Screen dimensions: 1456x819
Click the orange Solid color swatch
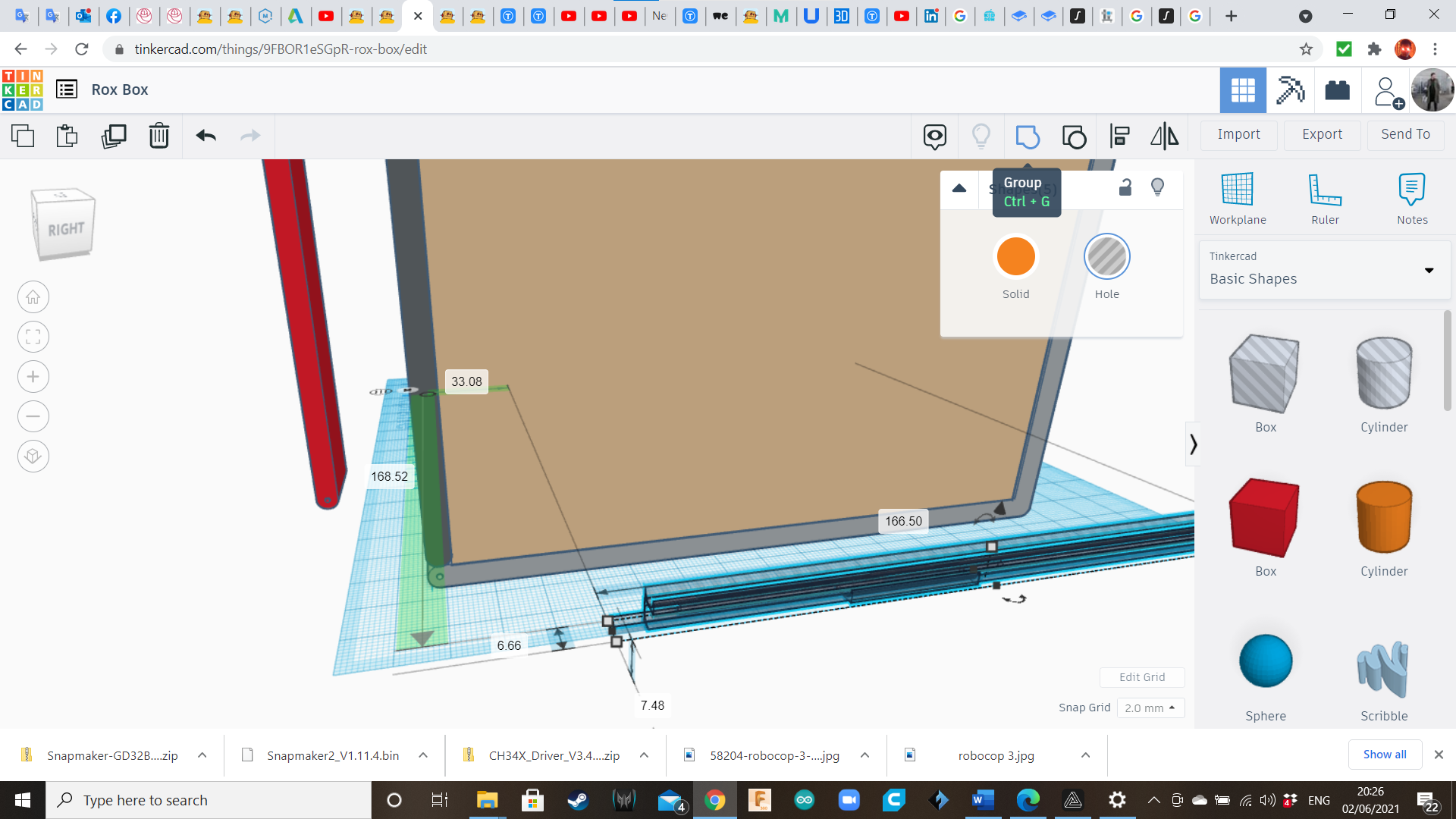1015,257
